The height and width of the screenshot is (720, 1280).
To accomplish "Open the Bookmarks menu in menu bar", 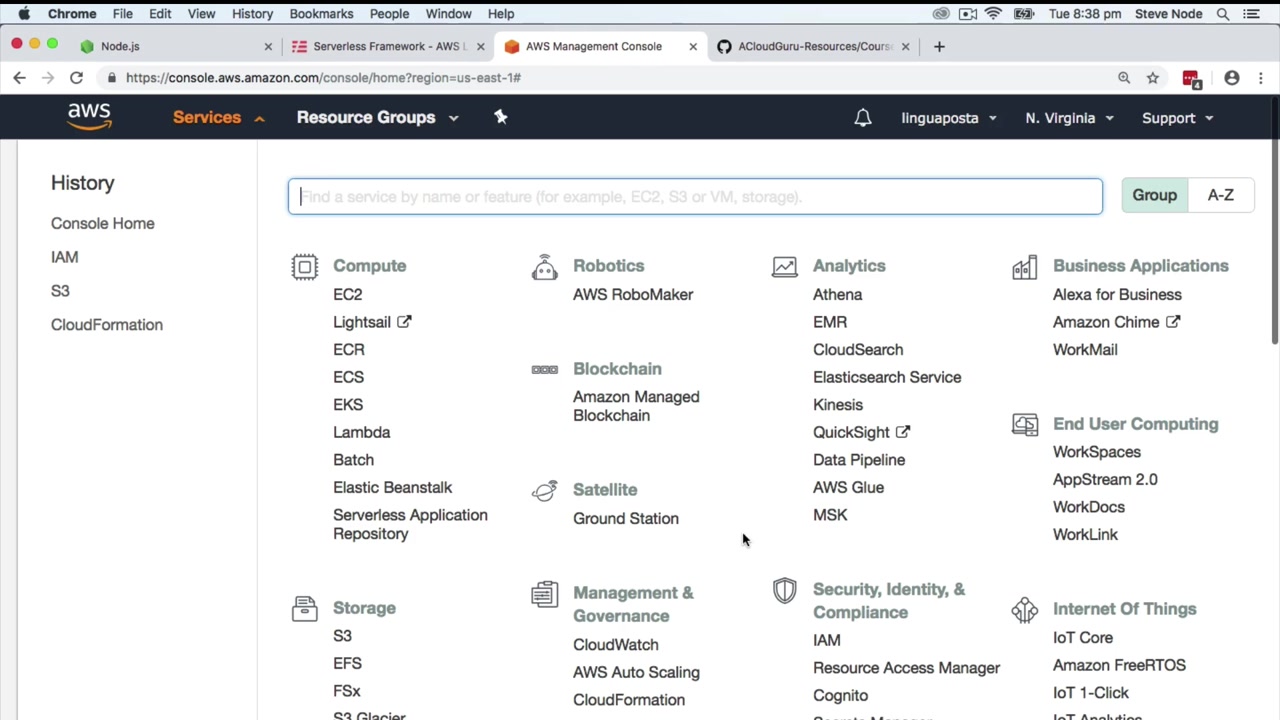I will tap(321, 14).
